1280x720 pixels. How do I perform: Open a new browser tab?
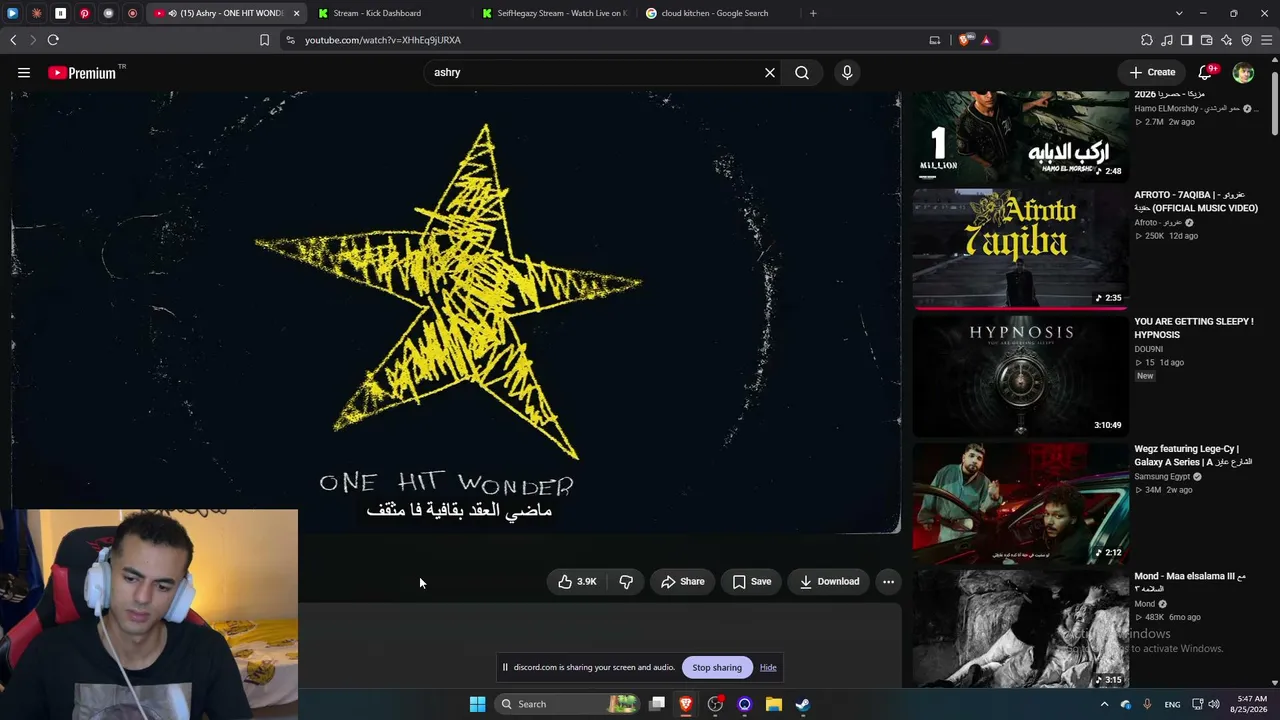click(813, 13)
